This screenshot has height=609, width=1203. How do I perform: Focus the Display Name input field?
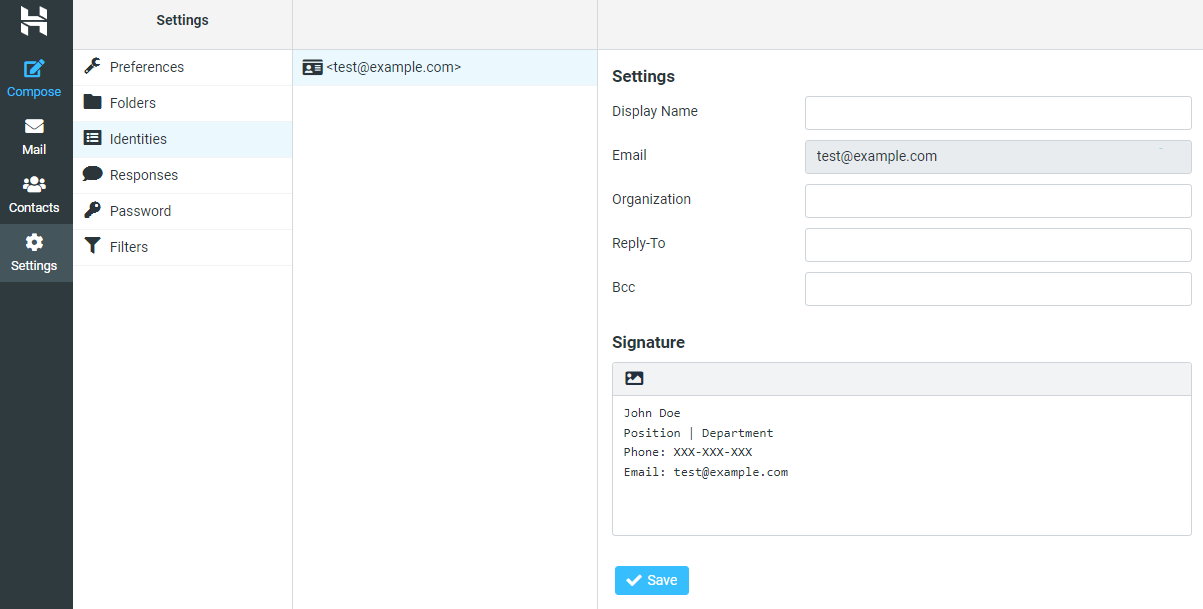click(998, 113)
